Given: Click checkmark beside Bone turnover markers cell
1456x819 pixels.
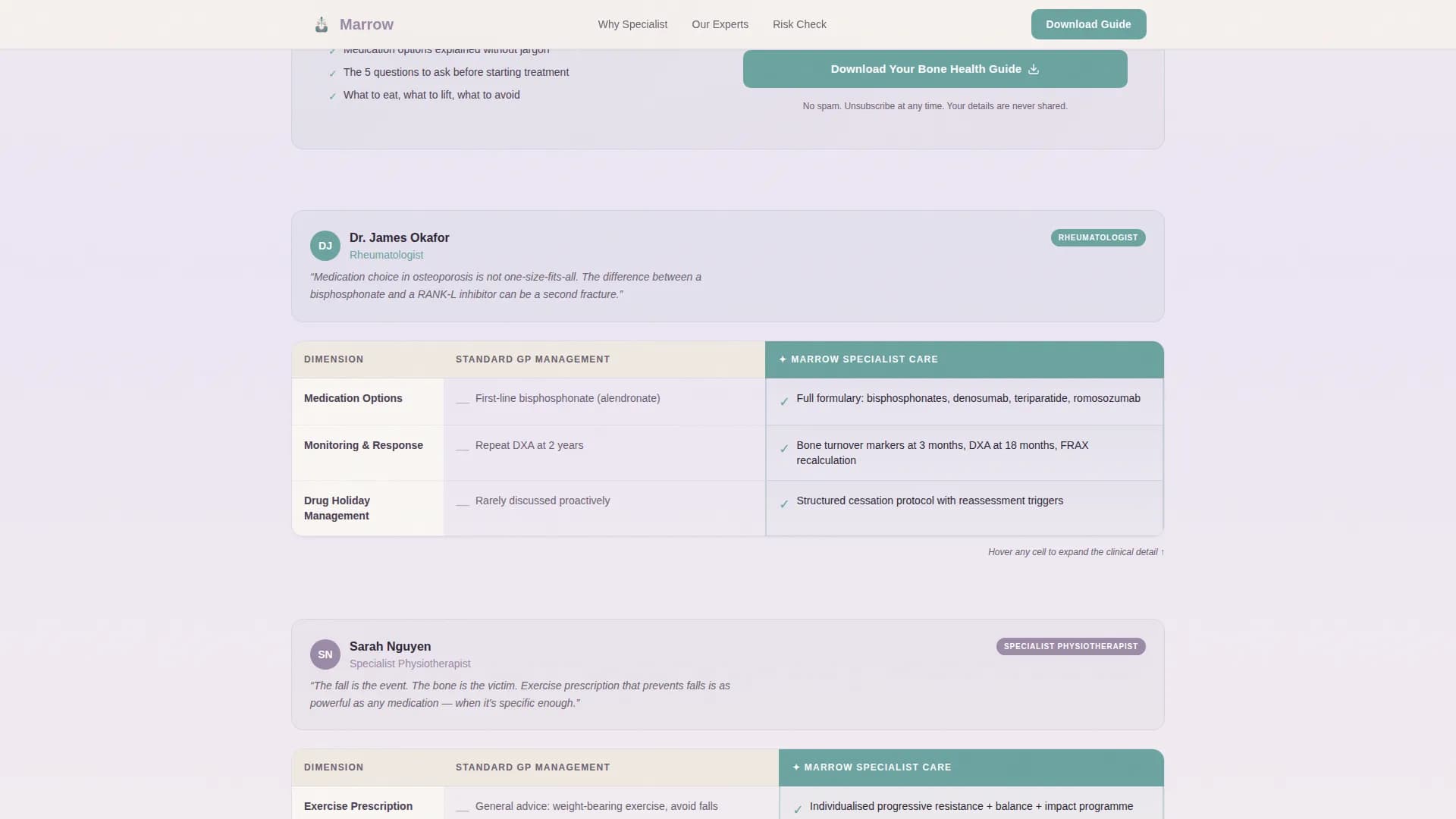Looking at the screenshot, I should coord(784,448).
